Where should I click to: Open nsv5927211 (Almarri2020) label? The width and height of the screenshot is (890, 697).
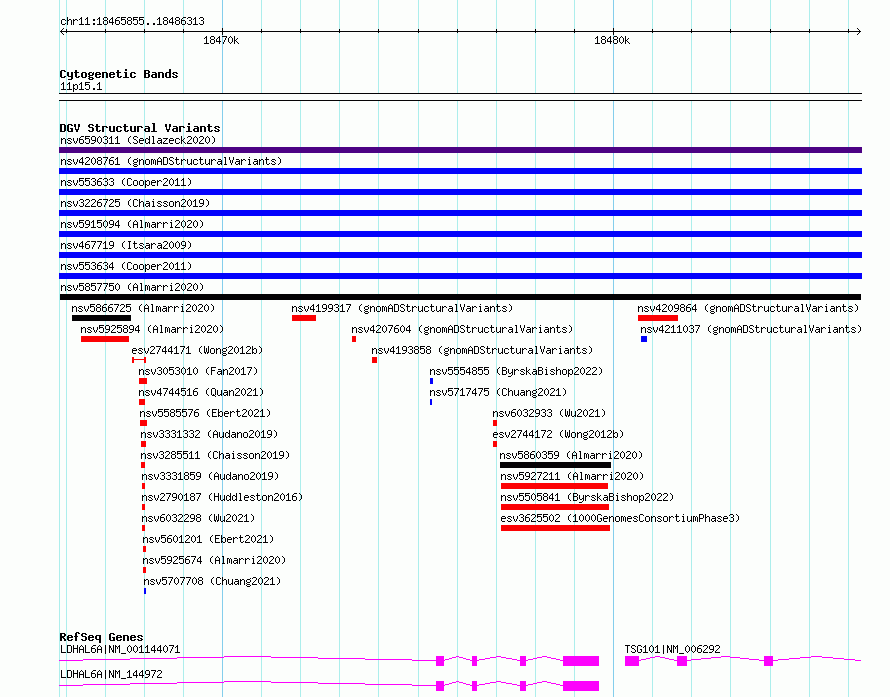[573, 476]
